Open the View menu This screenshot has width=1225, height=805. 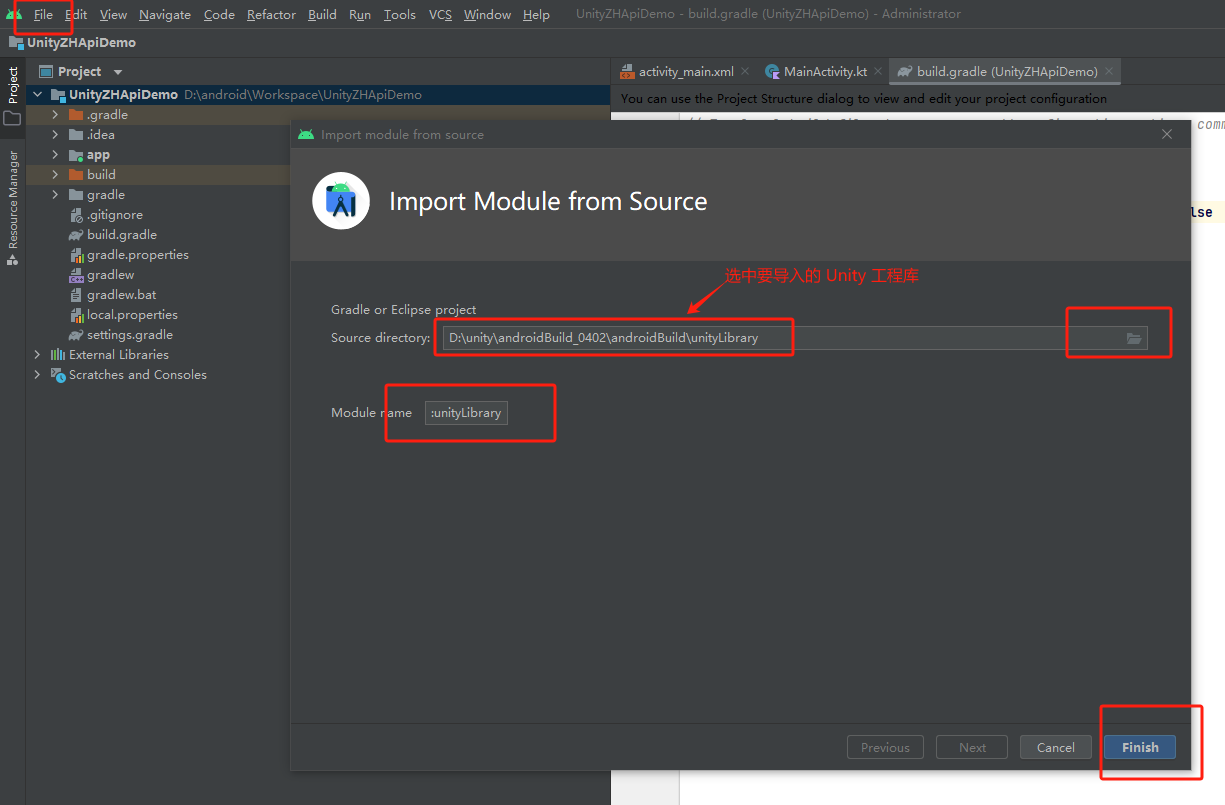(113, 14)
